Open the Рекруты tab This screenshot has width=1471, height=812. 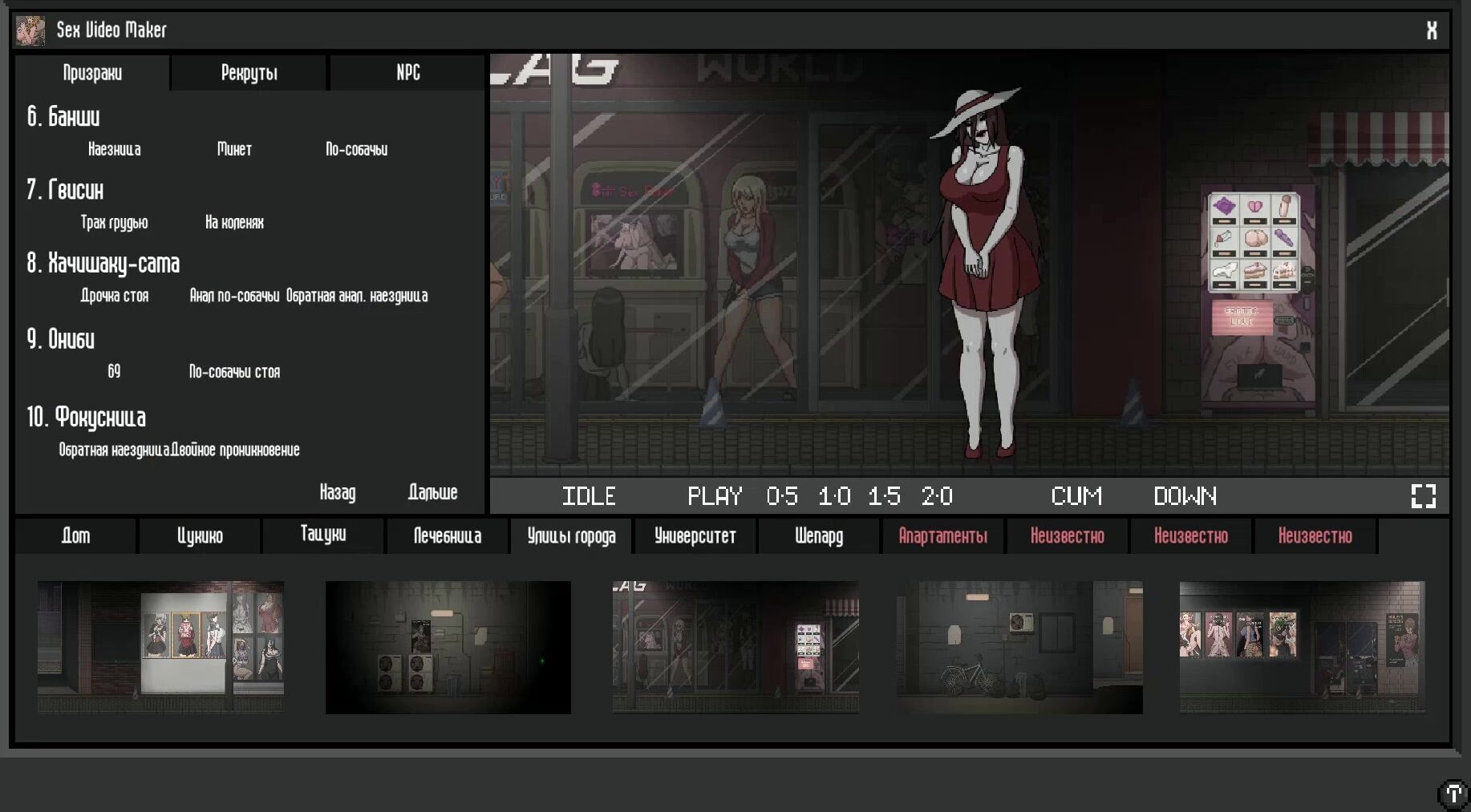tap(249, 73)
